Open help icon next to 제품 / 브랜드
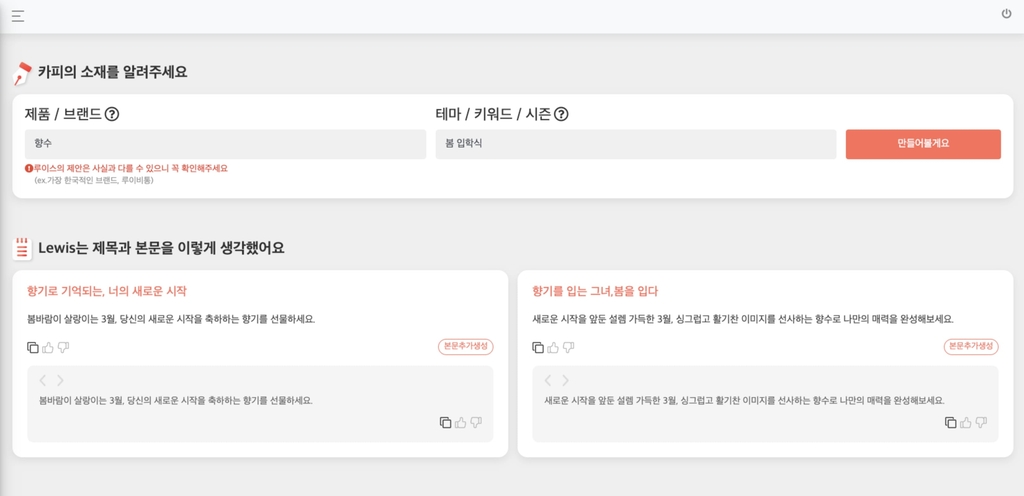The width and height of the screenshot is (1024, 496). [x=112, y=114]
